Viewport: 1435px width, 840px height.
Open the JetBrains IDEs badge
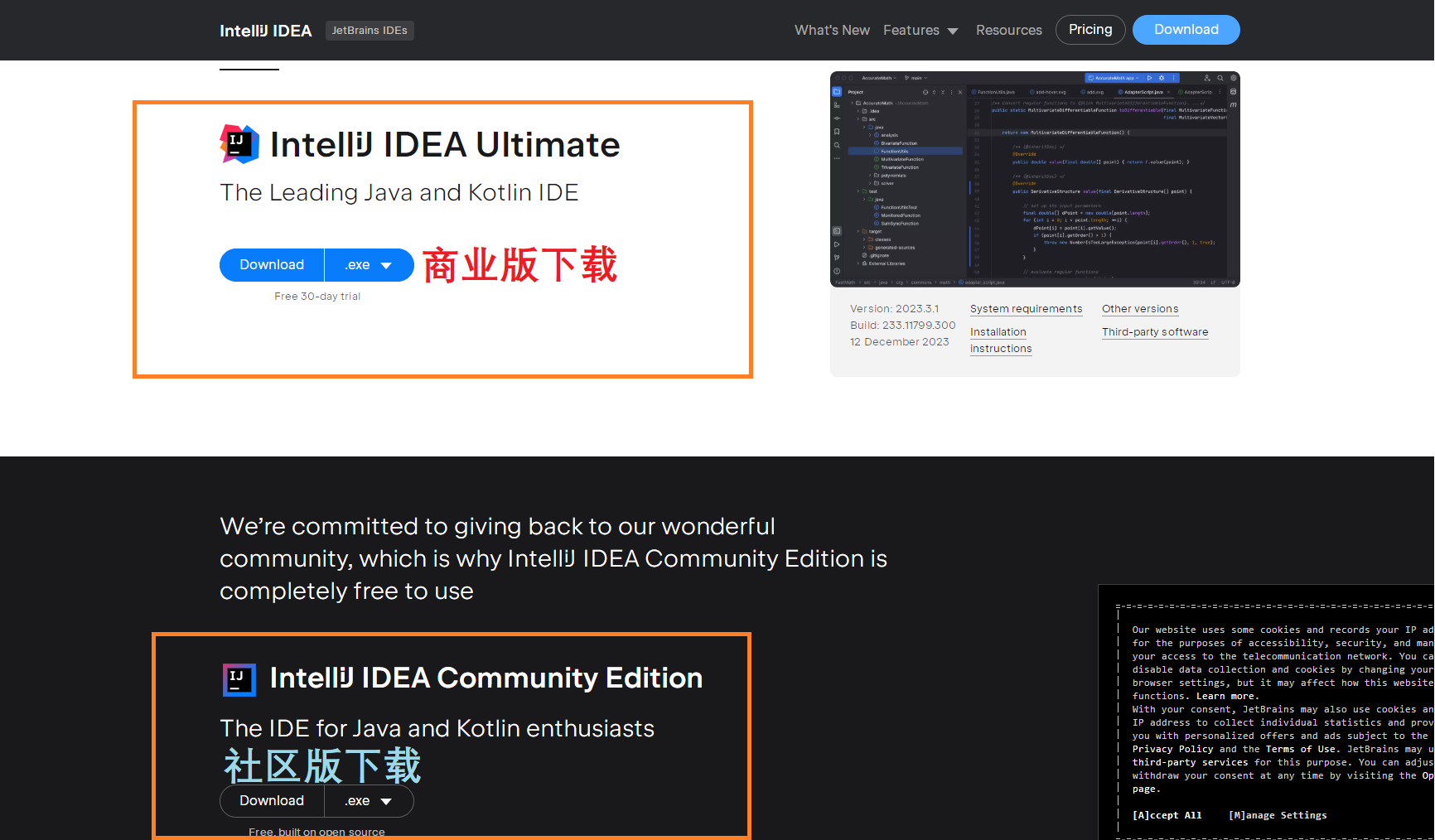[x=370, y=31]
